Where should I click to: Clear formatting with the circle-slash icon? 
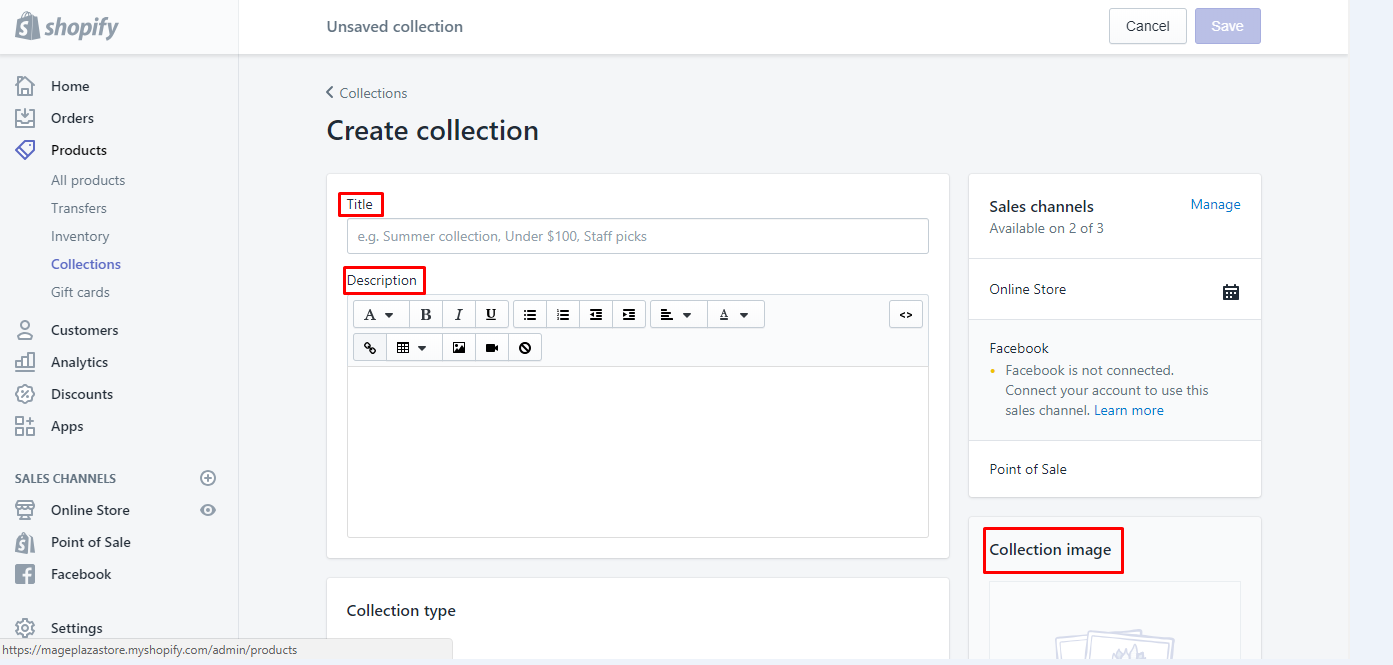[x=525, y=347]
